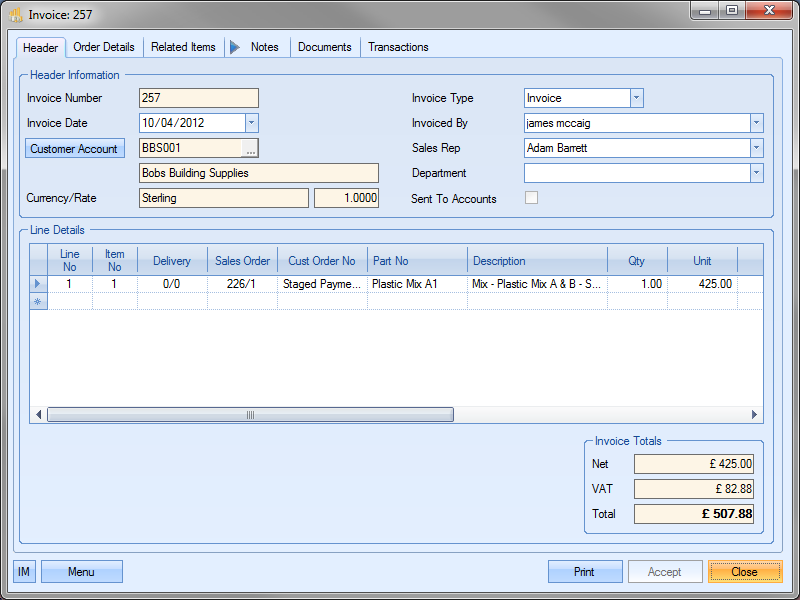Expand the Sales Rep dropdown list
800x600 pixels.
pyautogui.click(x=756, y=148)
